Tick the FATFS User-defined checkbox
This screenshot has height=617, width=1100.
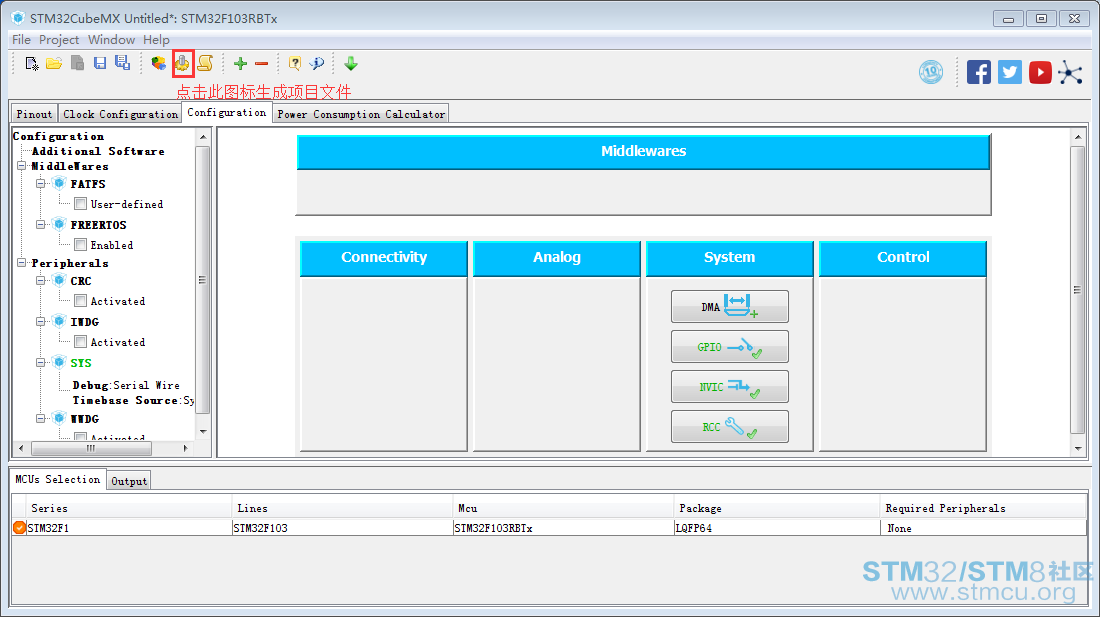coord(81,204)
